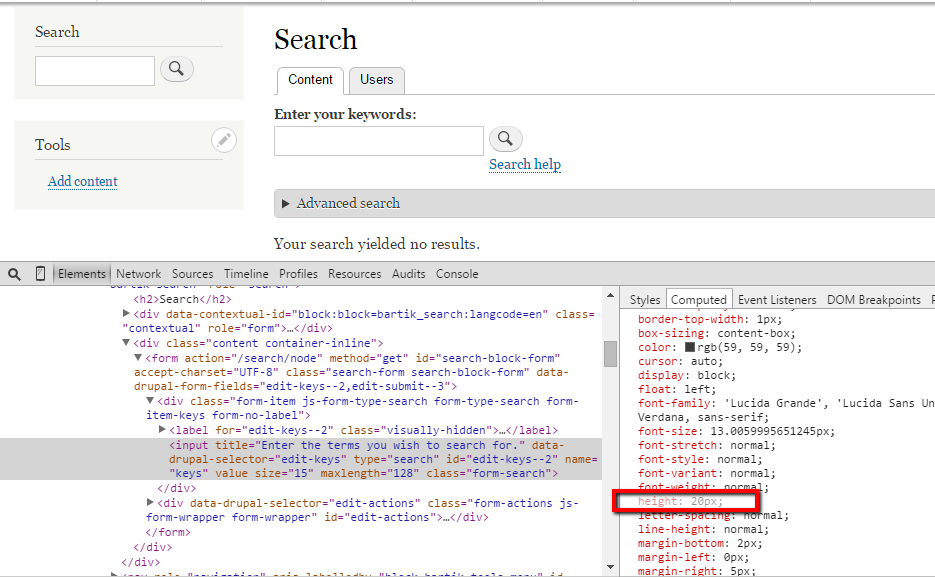Open the DOM Breakpoints sidebar tab
This screenshot has width=935, height=577.
(x=874, y=300)
